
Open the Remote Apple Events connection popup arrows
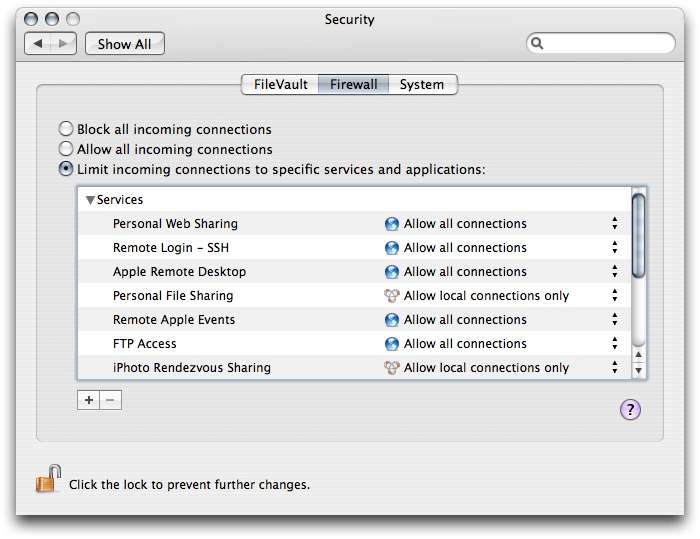(x=615, y=319)
